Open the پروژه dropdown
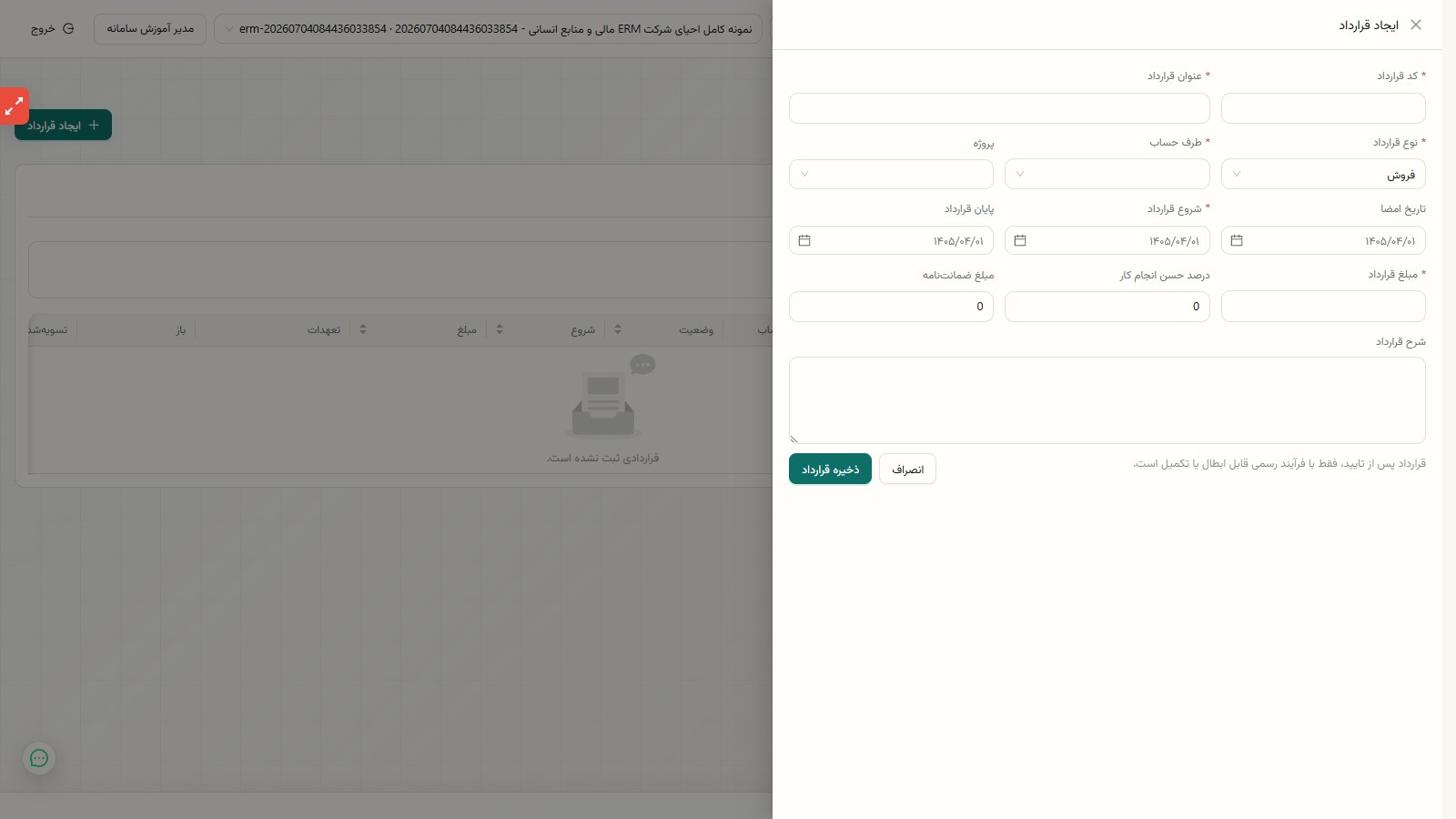1456x819 pixels. pos(891,174)
